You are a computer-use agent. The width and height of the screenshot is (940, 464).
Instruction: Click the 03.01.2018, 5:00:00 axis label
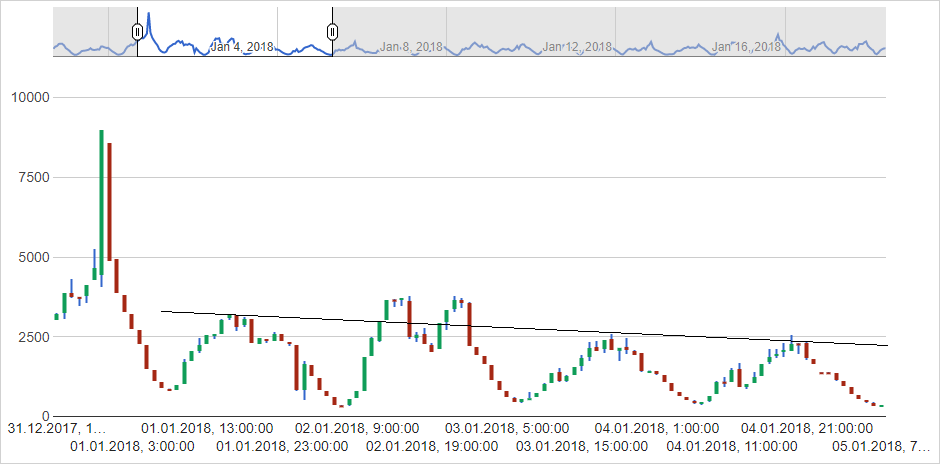(507, 429)
